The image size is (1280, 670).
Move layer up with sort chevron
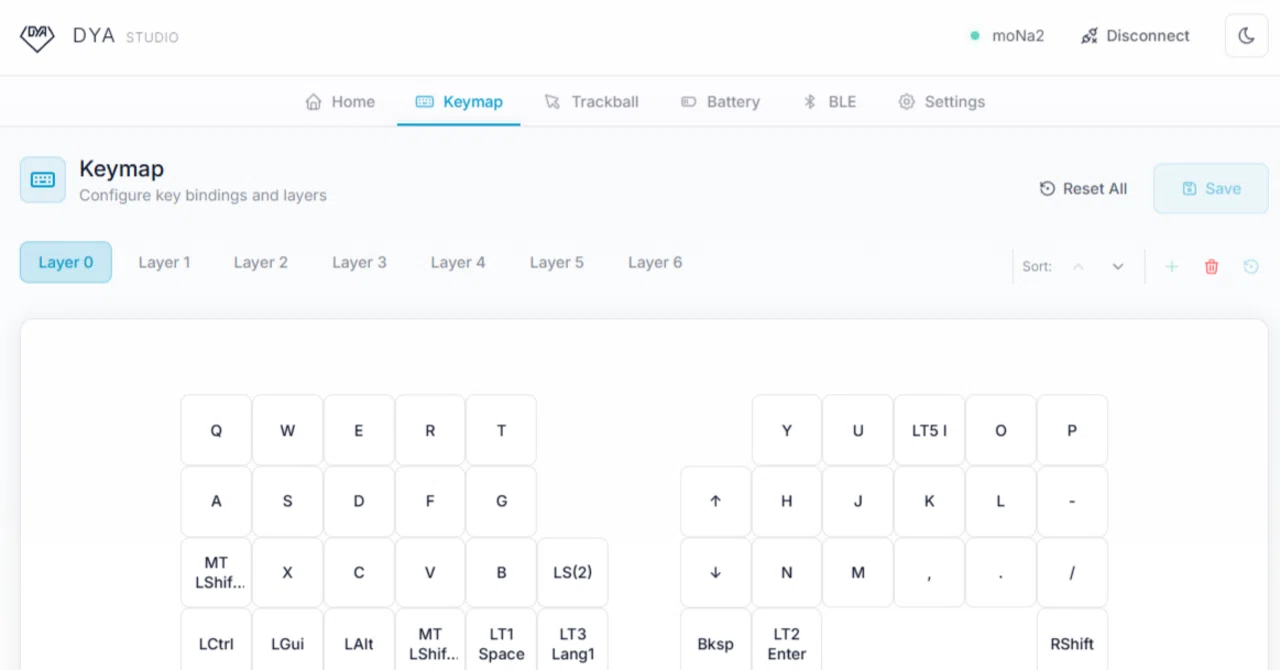pos(1078,267)
